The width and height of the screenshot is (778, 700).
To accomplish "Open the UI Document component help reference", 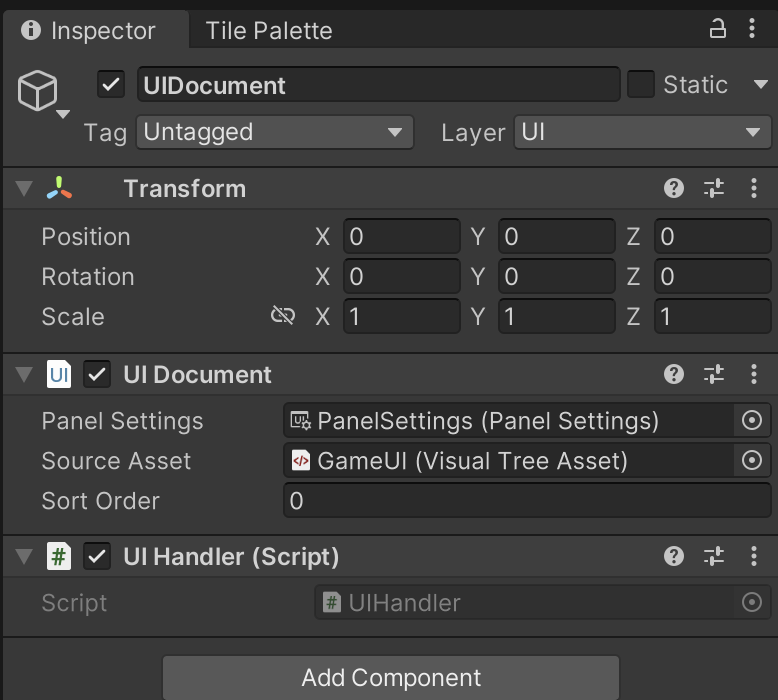I will click(x=675, y=374).
